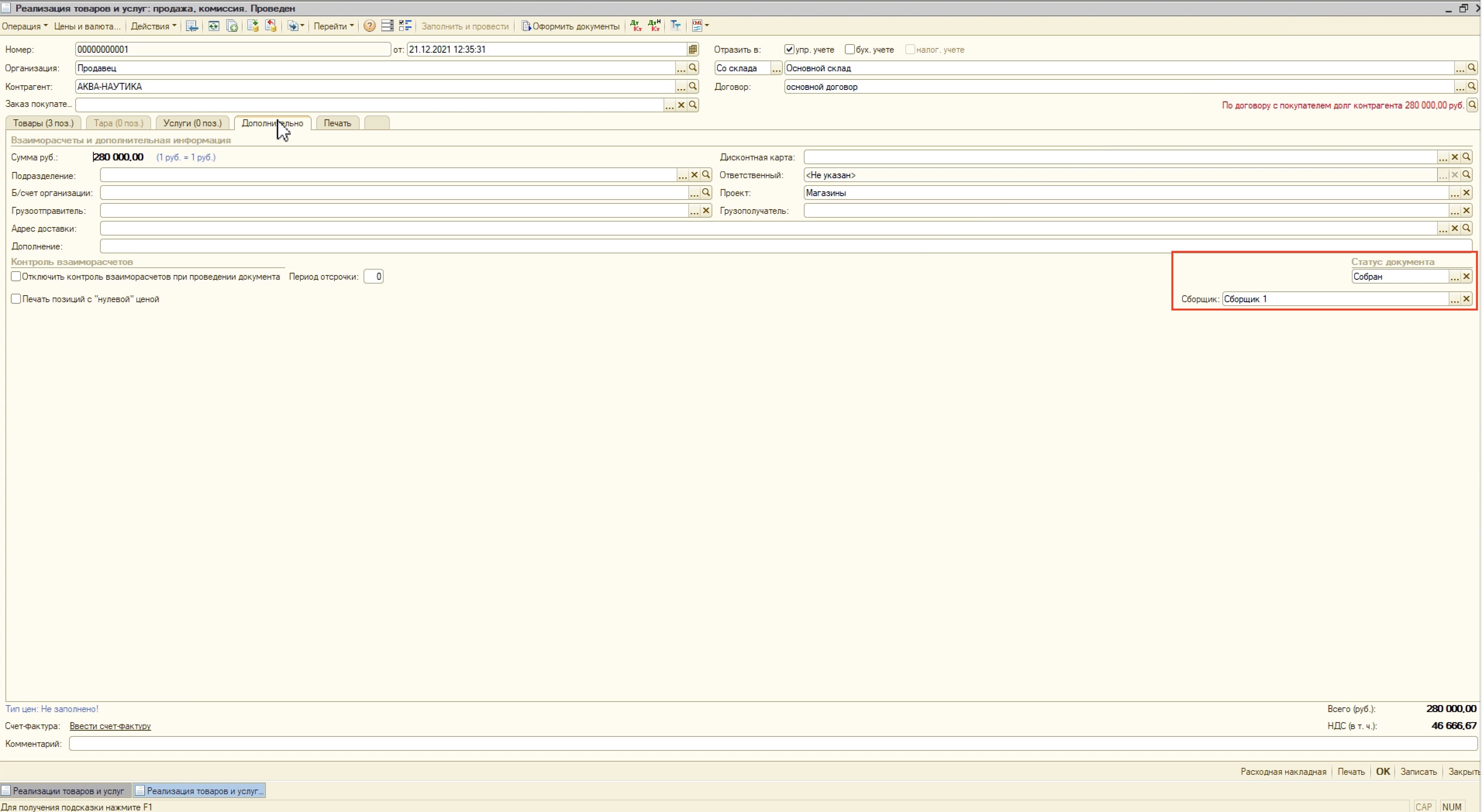The image size is (1482, 812).
Task: Select Статус документа via ellipsis button
Action: (x=1454, y=277)
